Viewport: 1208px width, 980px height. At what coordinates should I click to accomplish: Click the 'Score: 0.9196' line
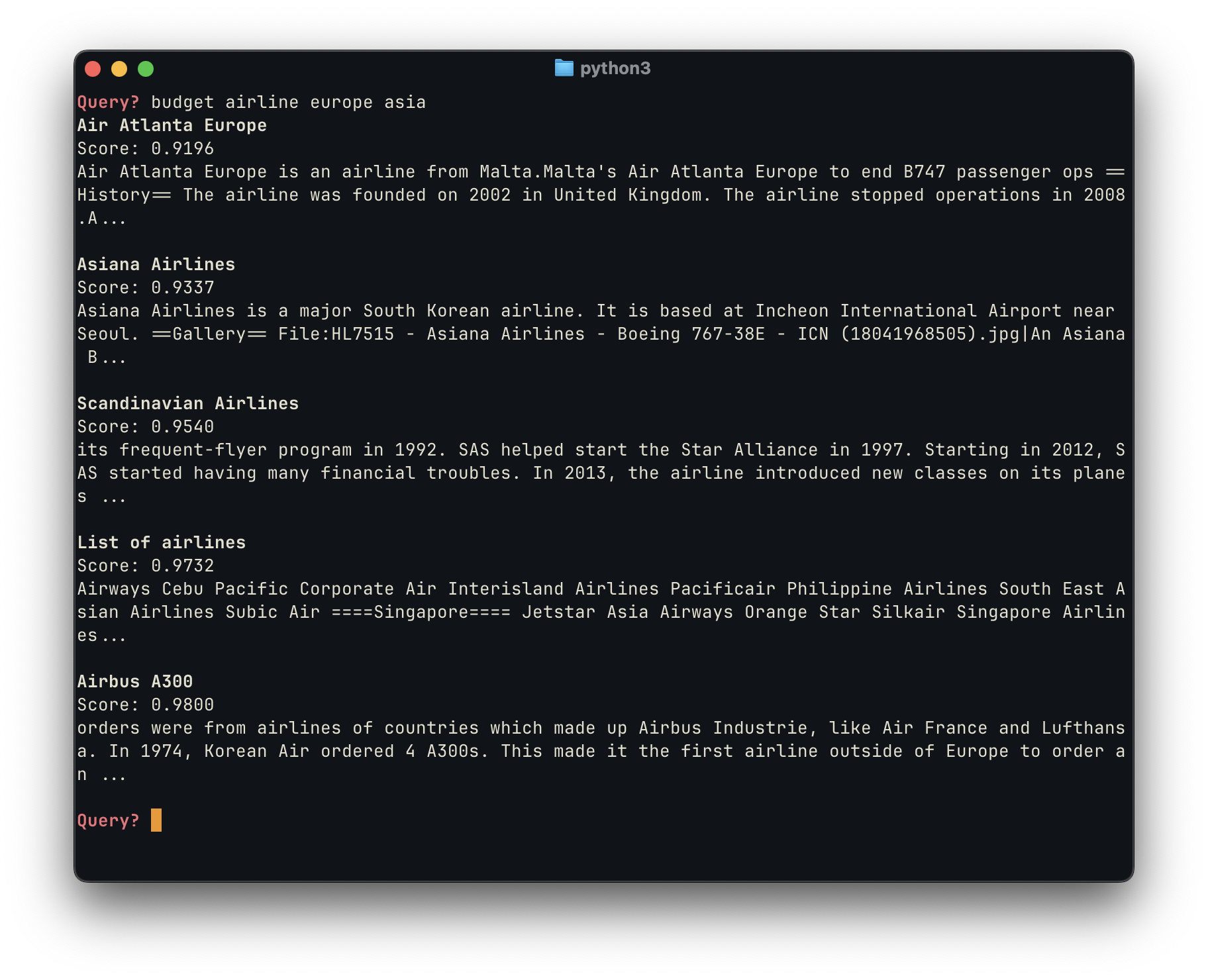pos(145,148)
